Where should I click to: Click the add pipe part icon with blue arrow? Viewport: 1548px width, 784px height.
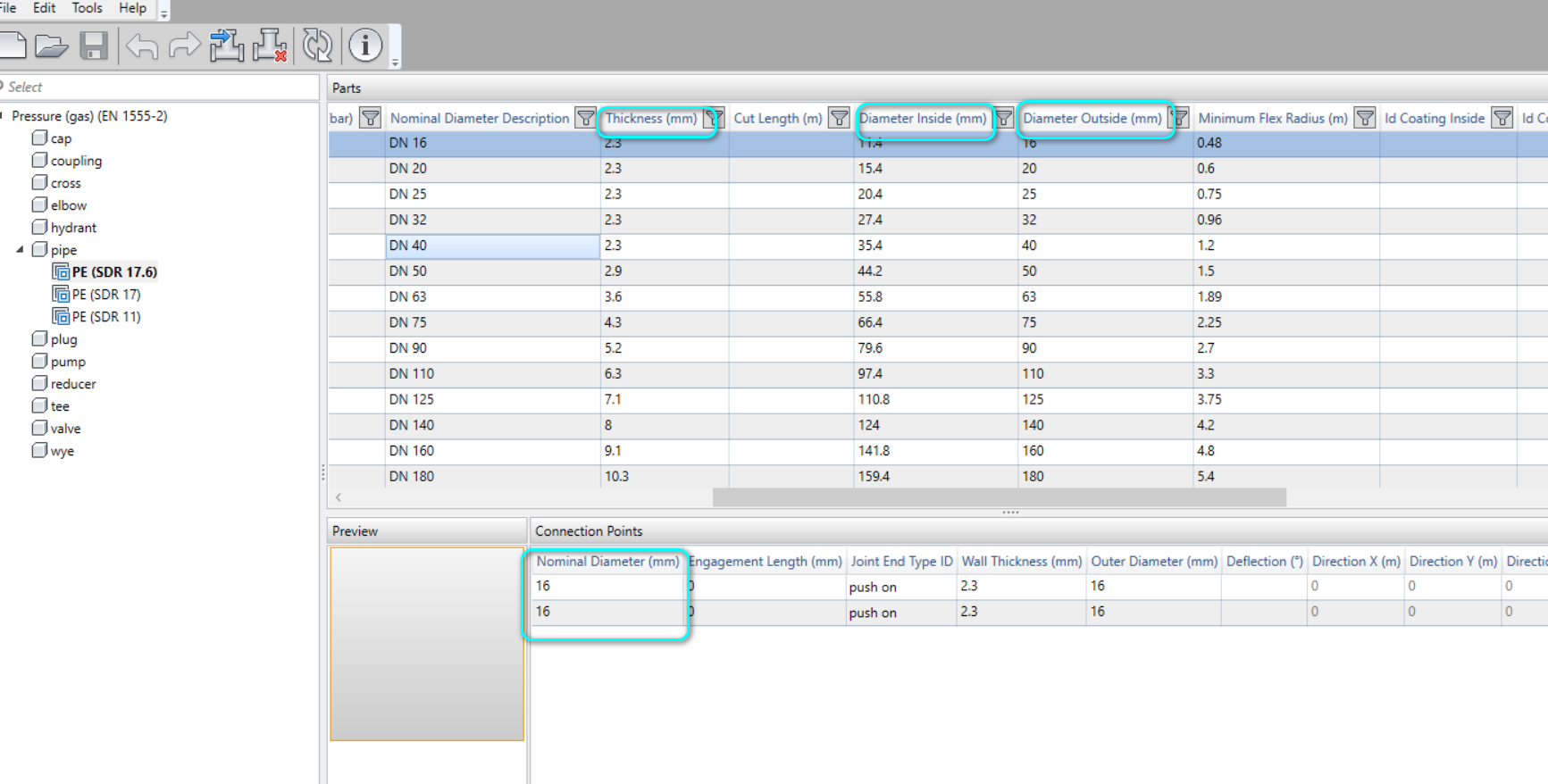click(x=227, y=46)
